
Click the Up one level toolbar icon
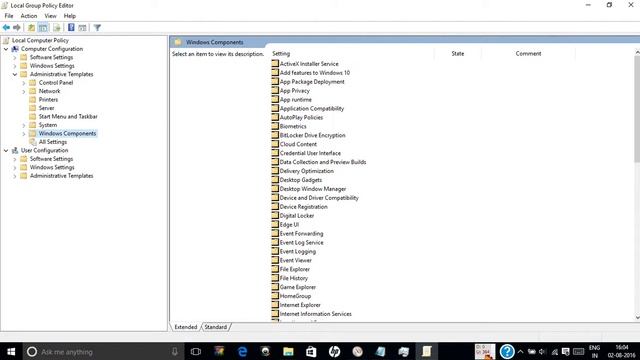pyautogui.click(x=31, y=28)
